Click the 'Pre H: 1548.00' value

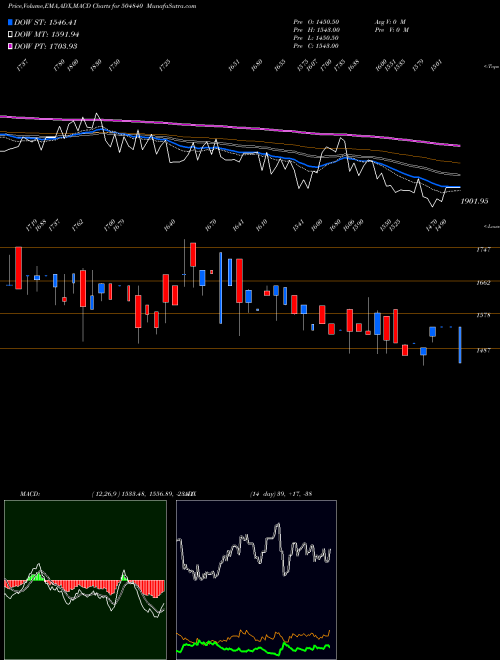316,30
